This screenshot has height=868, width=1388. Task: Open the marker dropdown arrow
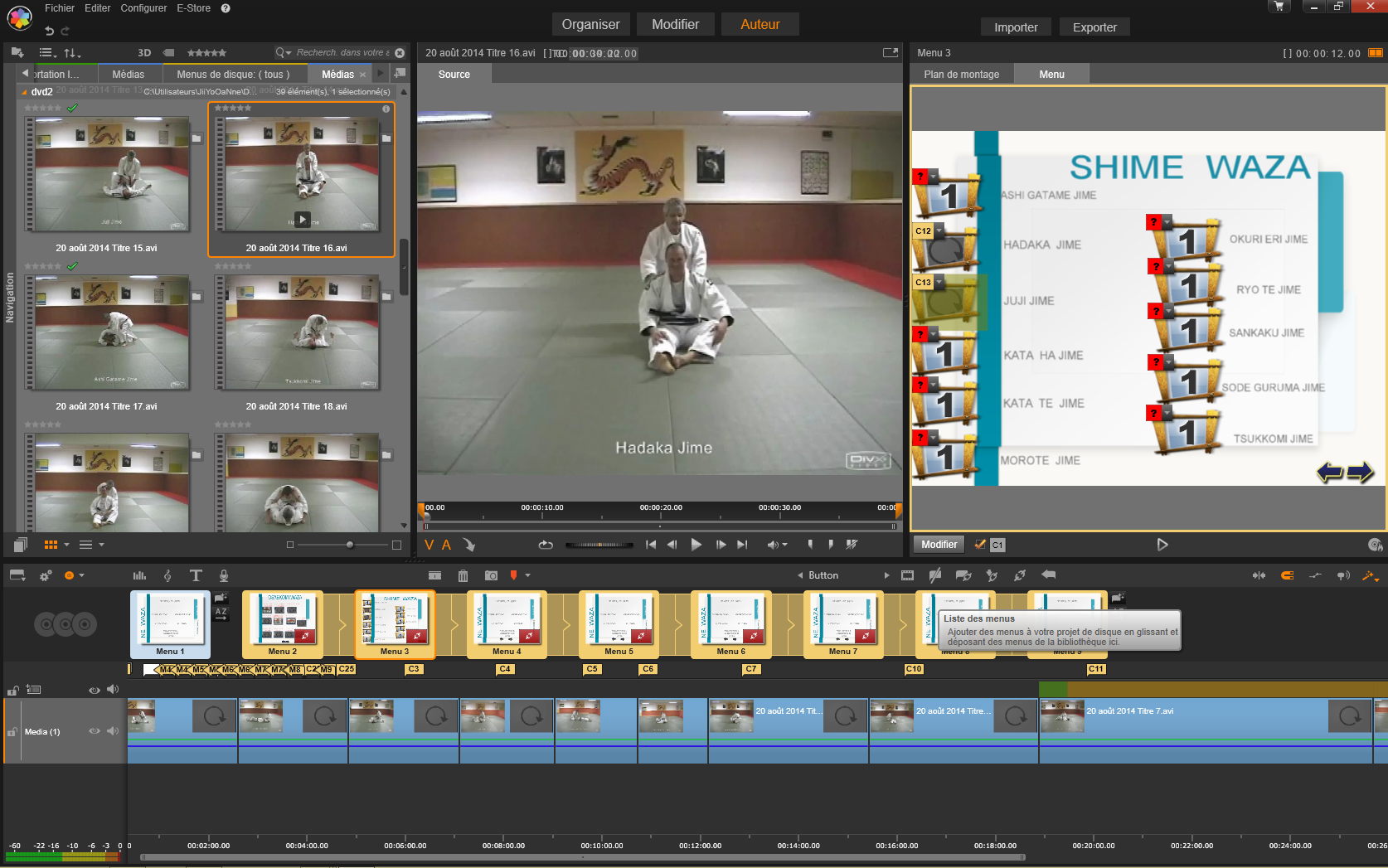(x=527, y=575)
